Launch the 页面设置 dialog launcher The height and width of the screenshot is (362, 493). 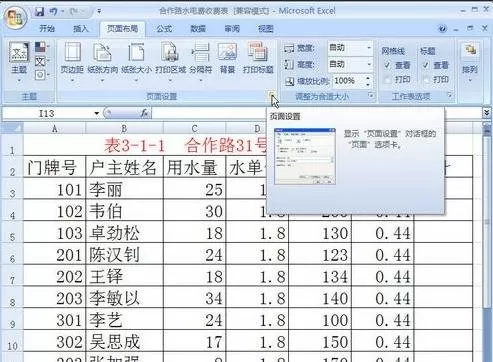tap(271, 95)
